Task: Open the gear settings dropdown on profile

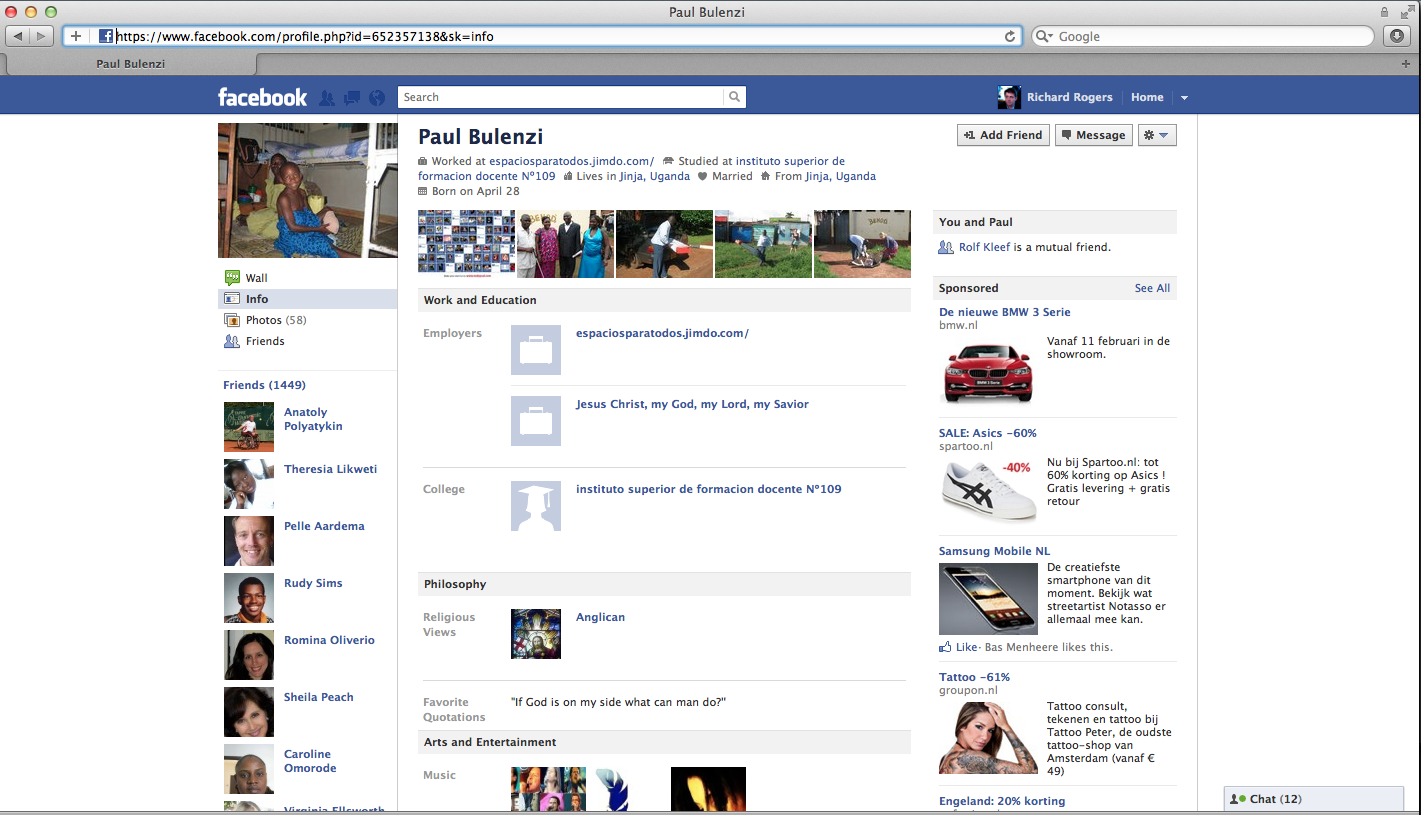Action: tap(1157, 135)
